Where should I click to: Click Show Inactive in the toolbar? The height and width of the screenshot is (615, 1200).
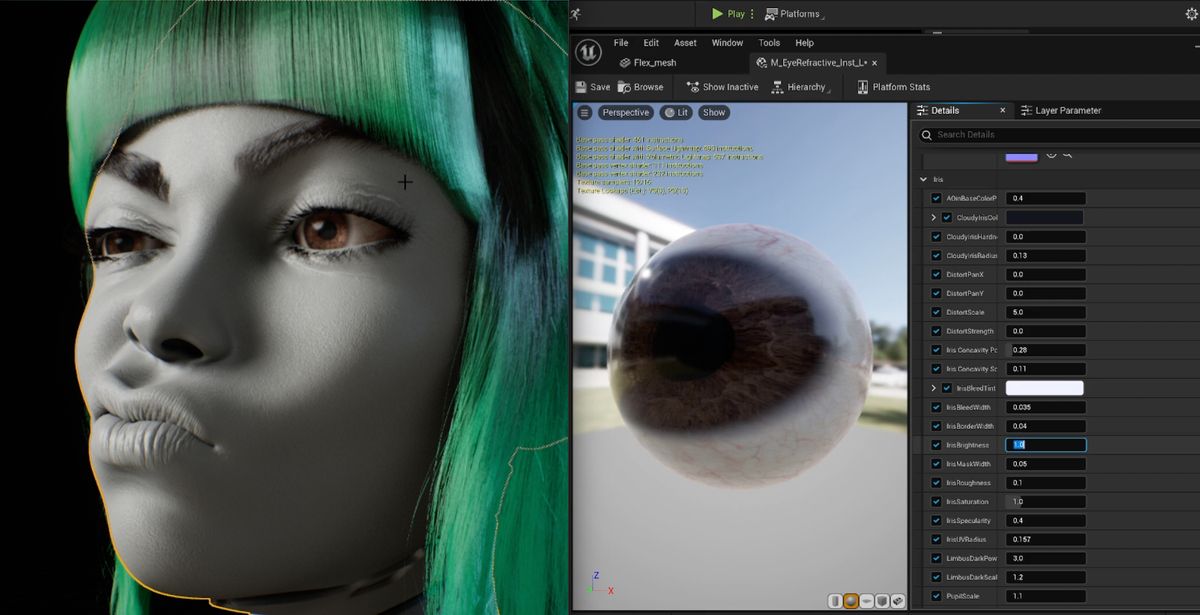click(722, 86)
